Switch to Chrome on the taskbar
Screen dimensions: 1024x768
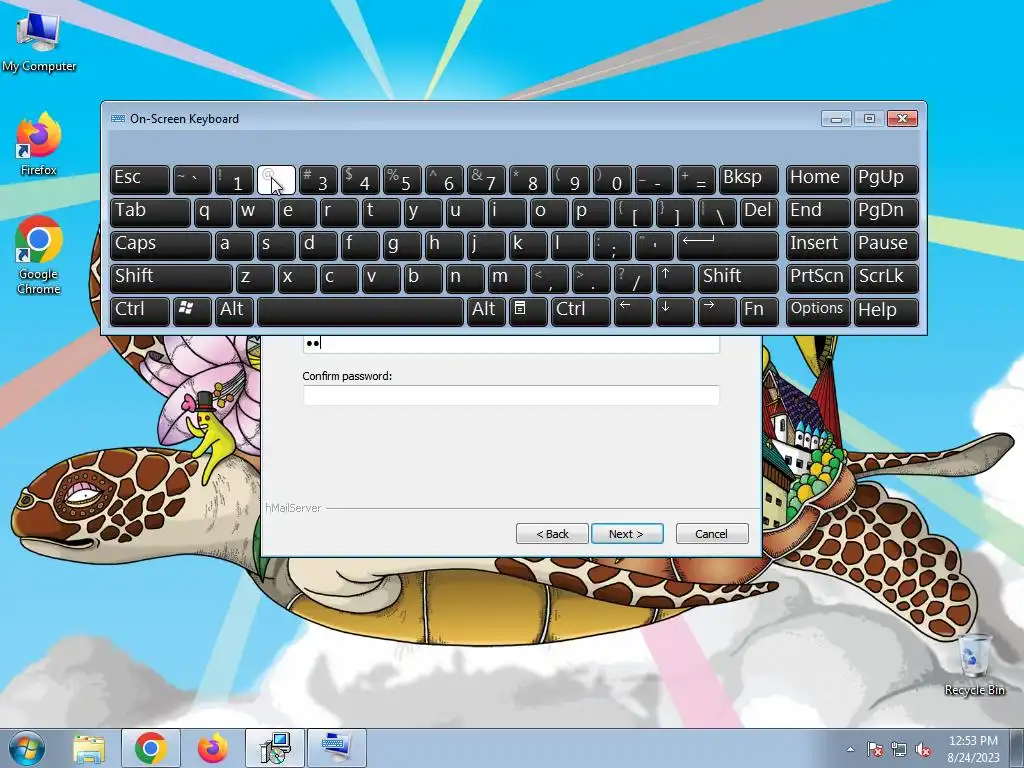(x=150, y=748)
